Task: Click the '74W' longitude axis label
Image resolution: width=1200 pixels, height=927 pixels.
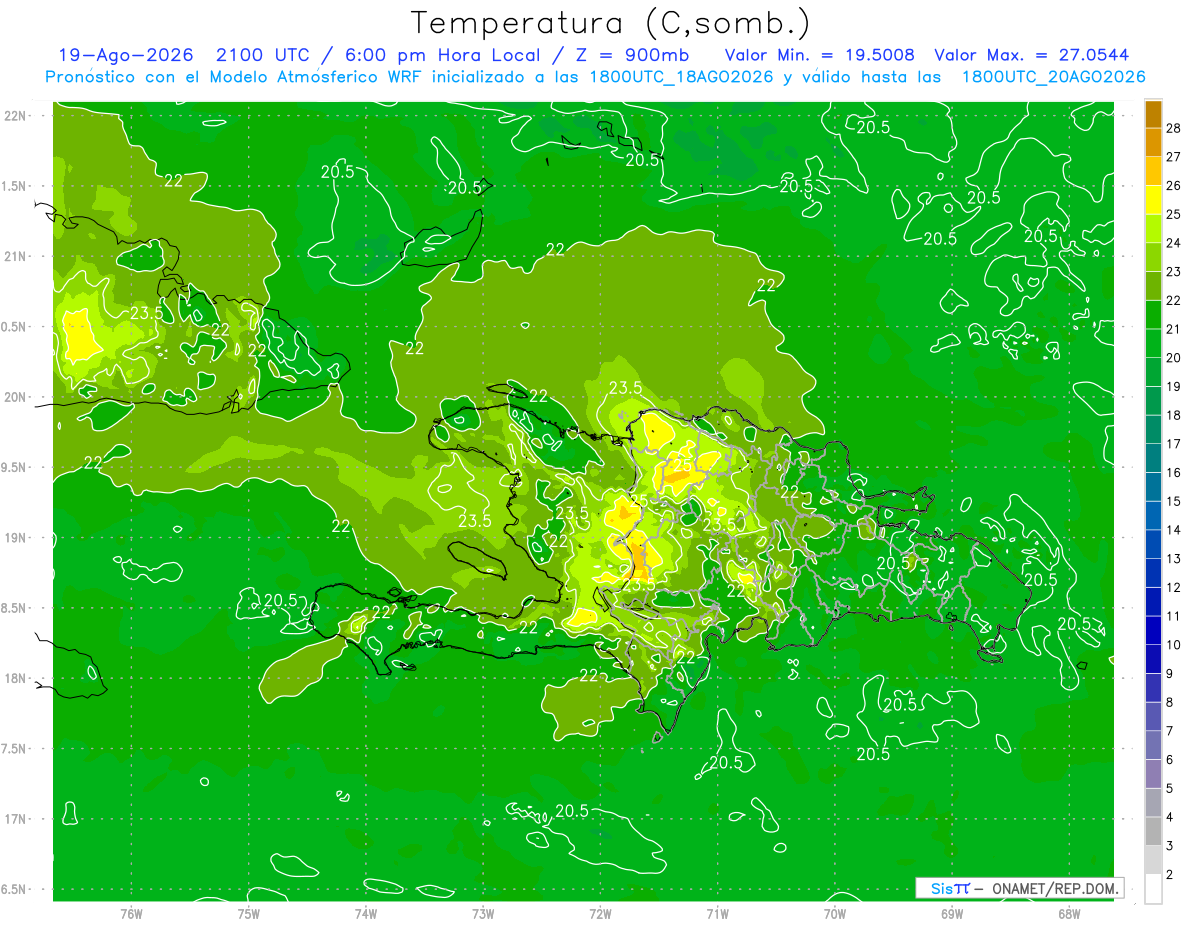Action: point(366,914)
